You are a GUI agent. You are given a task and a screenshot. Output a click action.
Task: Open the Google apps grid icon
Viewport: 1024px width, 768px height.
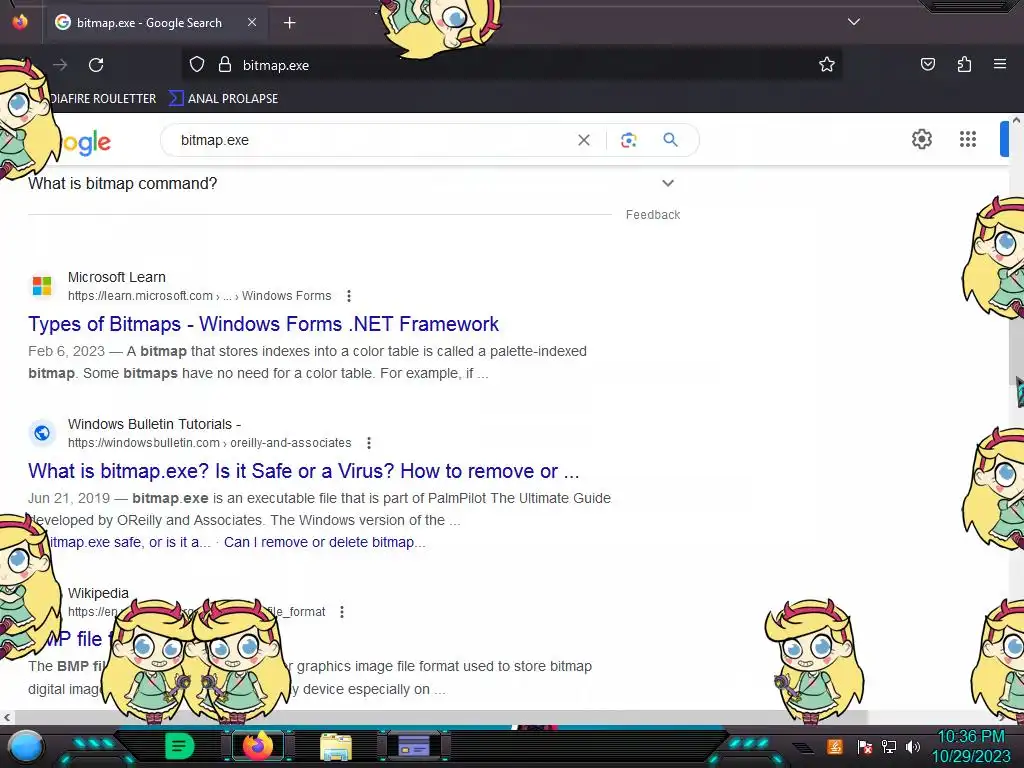[x=968, y=139]
